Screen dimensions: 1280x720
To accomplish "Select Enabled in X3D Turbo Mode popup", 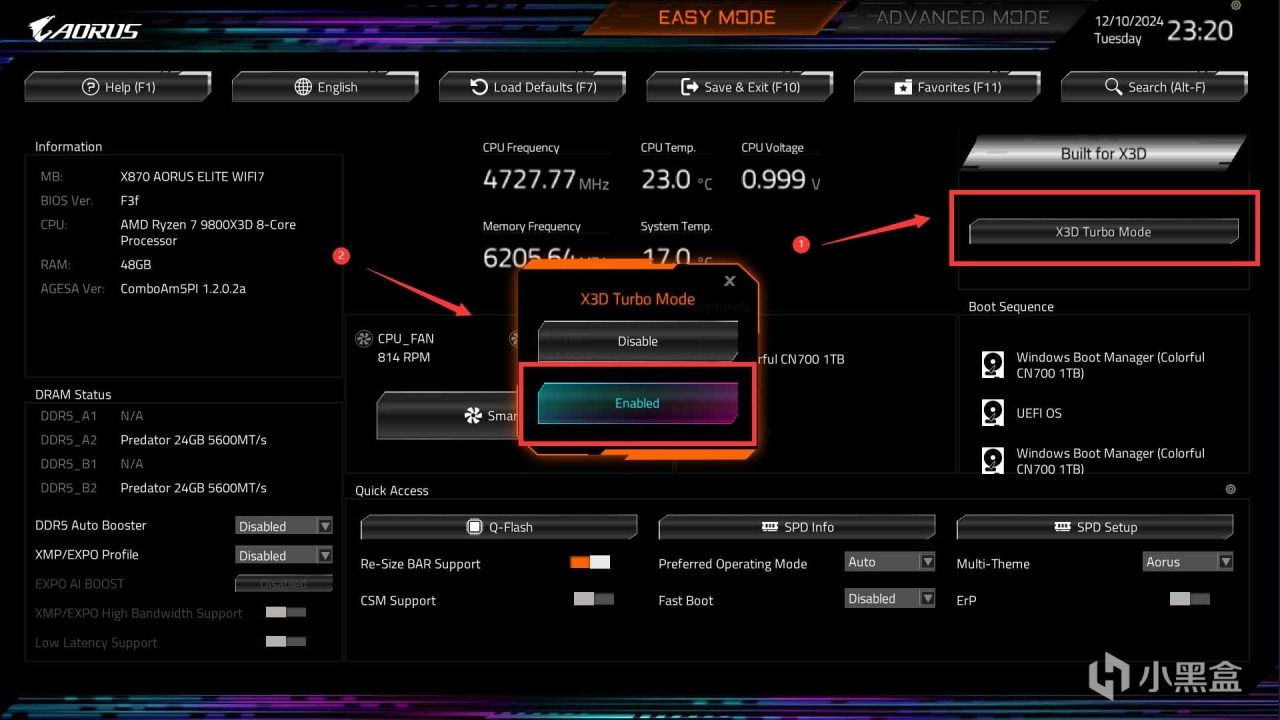I will 638,403.
